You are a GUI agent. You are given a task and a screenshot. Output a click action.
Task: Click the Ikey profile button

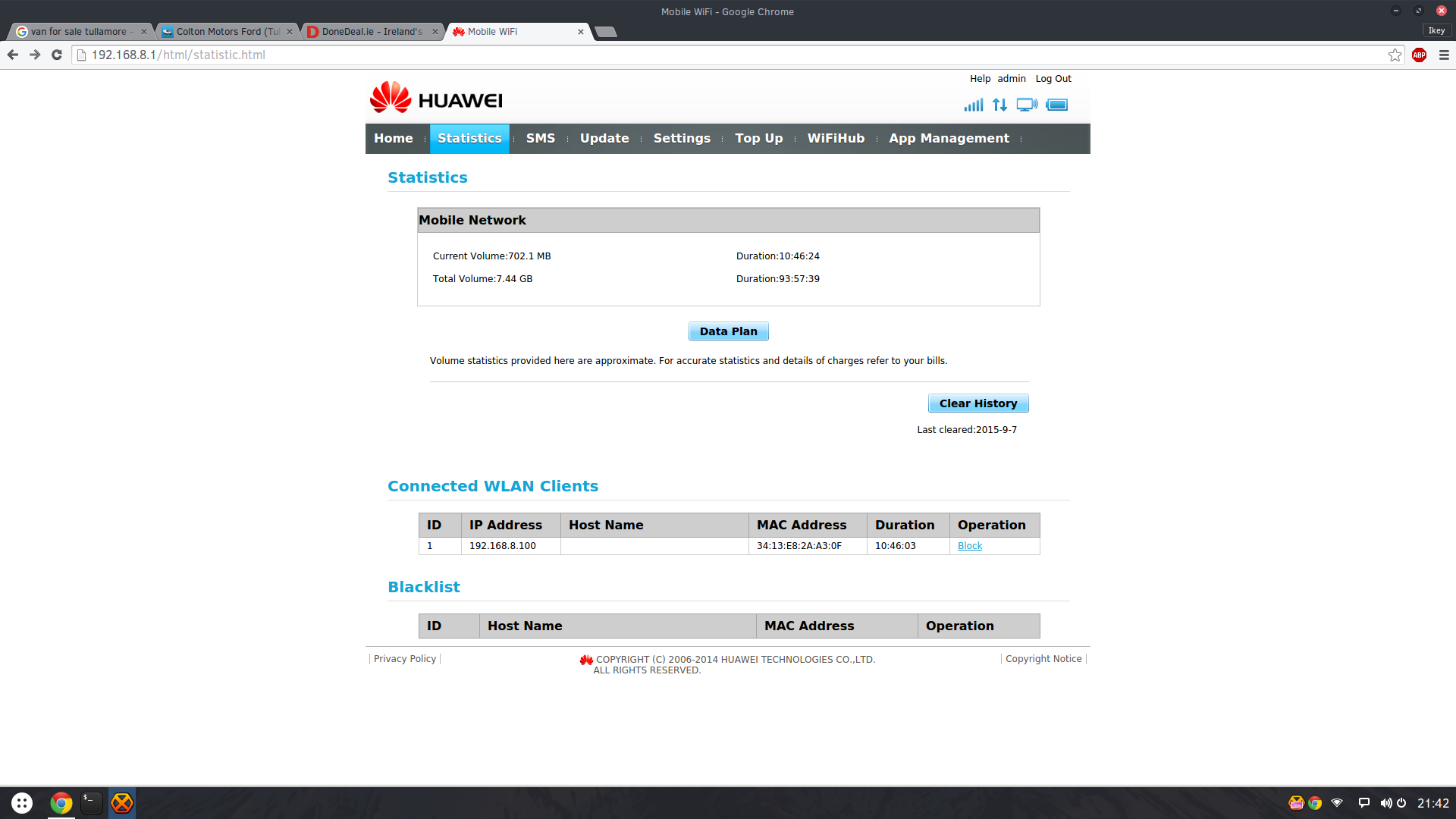(x=1436, y=30)
